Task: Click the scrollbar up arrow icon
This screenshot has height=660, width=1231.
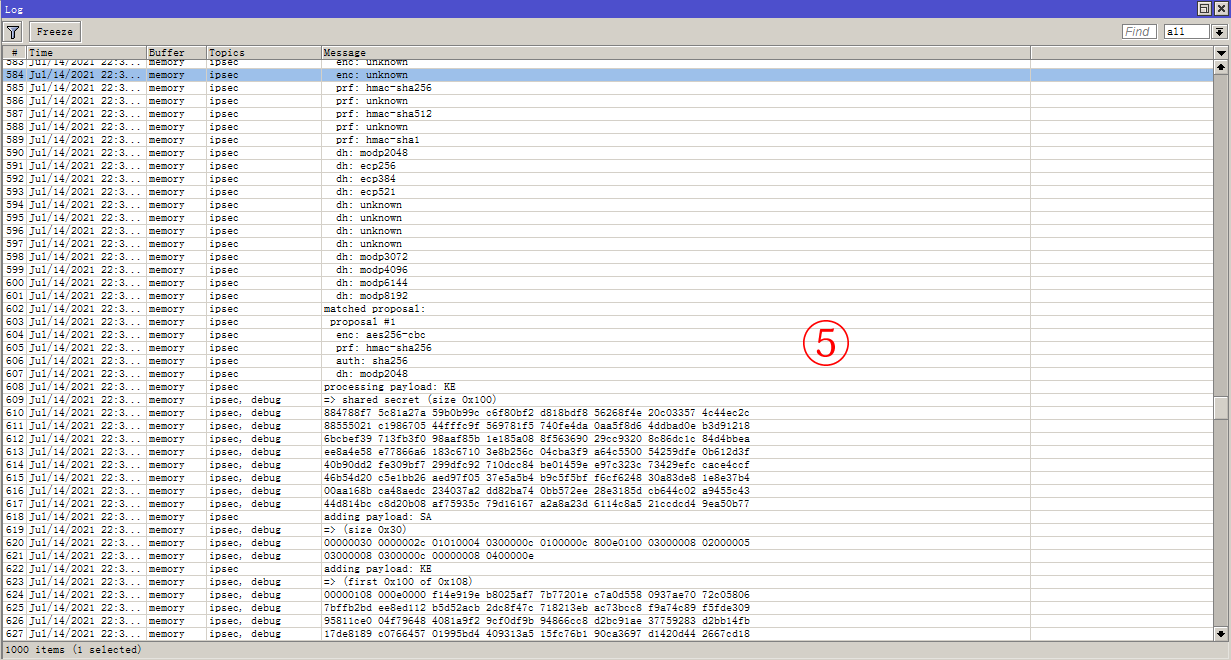Action: [x=1222, y=66]
